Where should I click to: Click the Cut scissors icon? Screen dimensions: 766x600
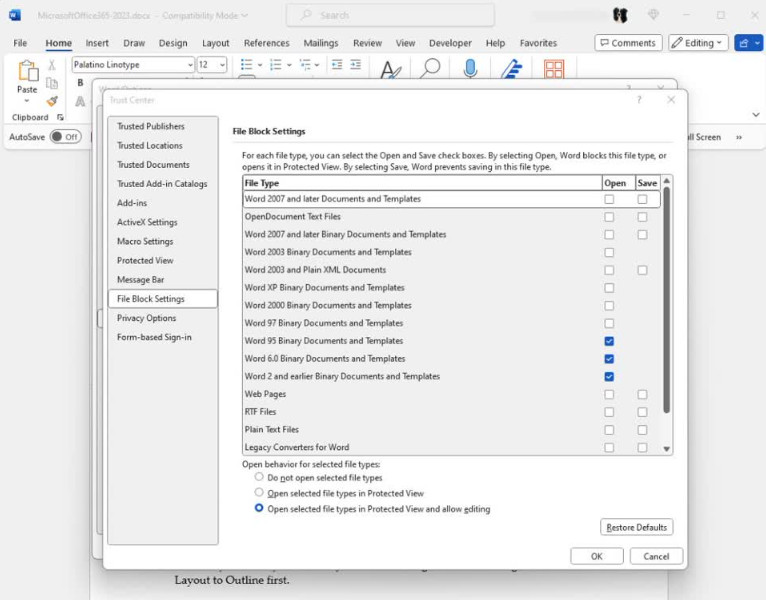52,65
